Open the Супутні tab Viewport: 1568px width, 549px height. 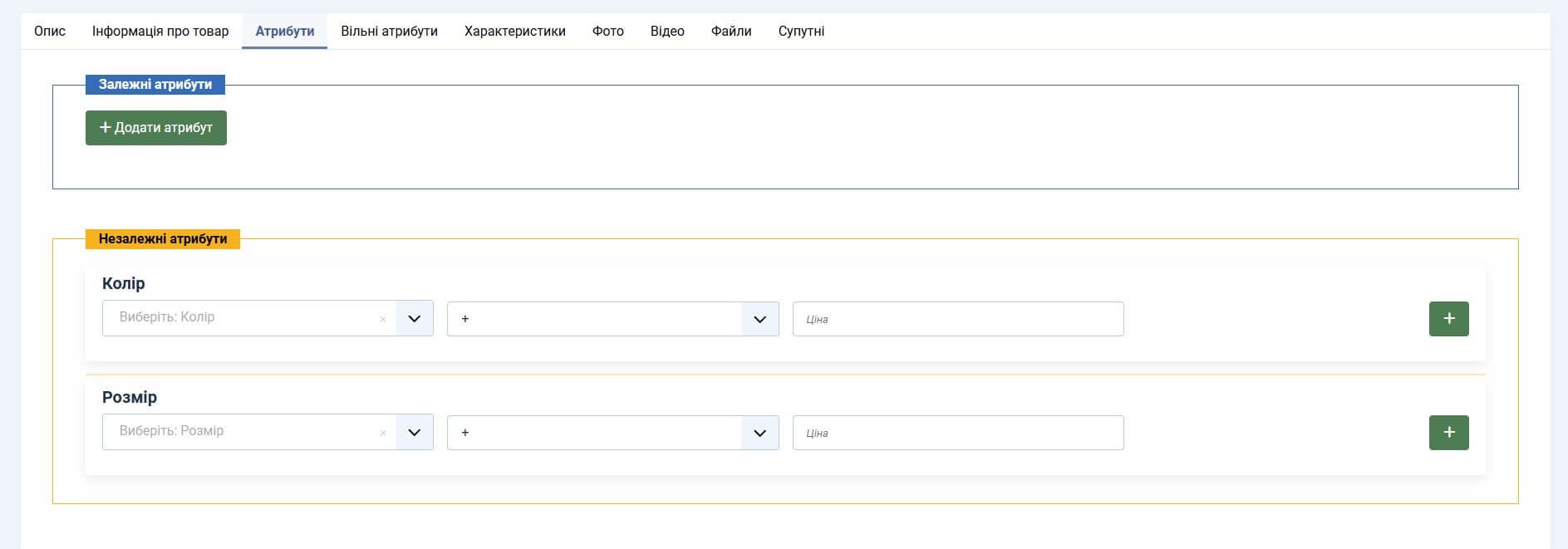(x=801, y=32)
